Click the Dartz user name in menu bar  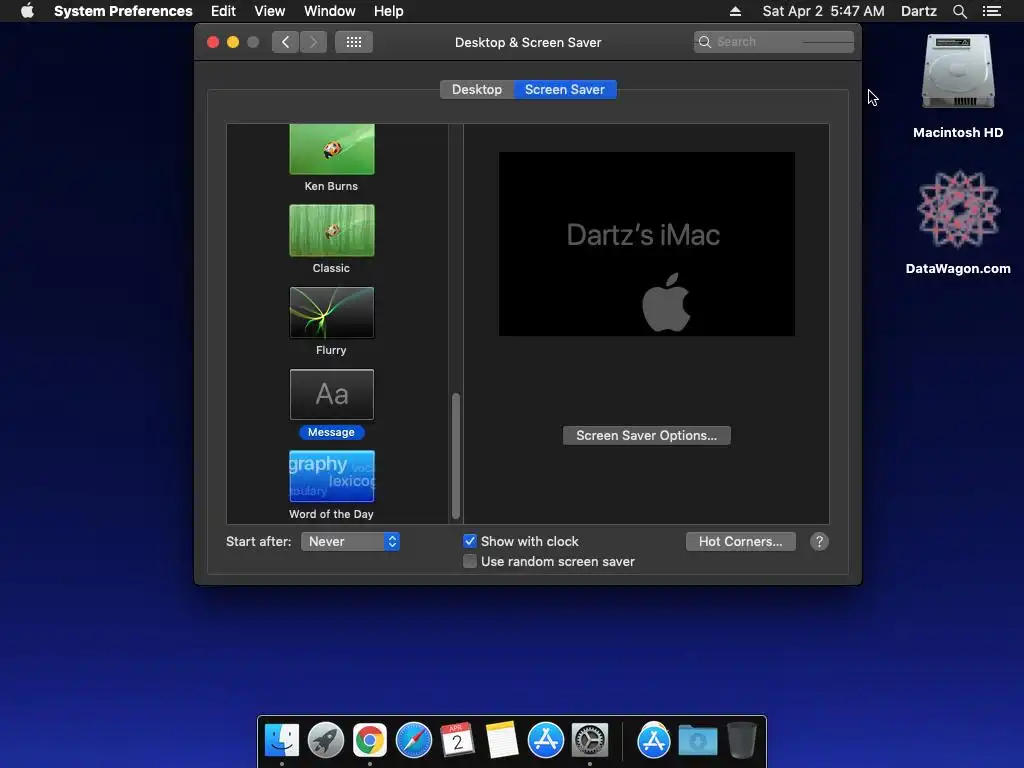pos(919,11)
